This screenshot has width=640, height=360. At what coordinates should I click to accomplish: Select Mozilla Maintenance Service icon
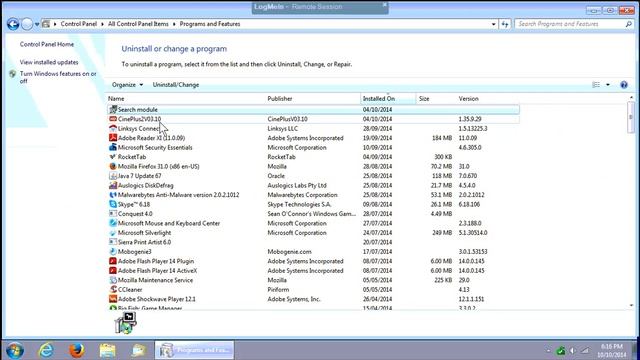coord(113,280)
